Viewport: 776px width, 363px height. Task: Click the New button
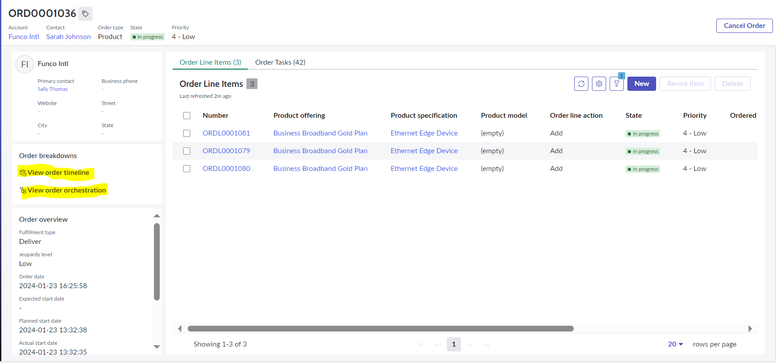coord(641,84)
